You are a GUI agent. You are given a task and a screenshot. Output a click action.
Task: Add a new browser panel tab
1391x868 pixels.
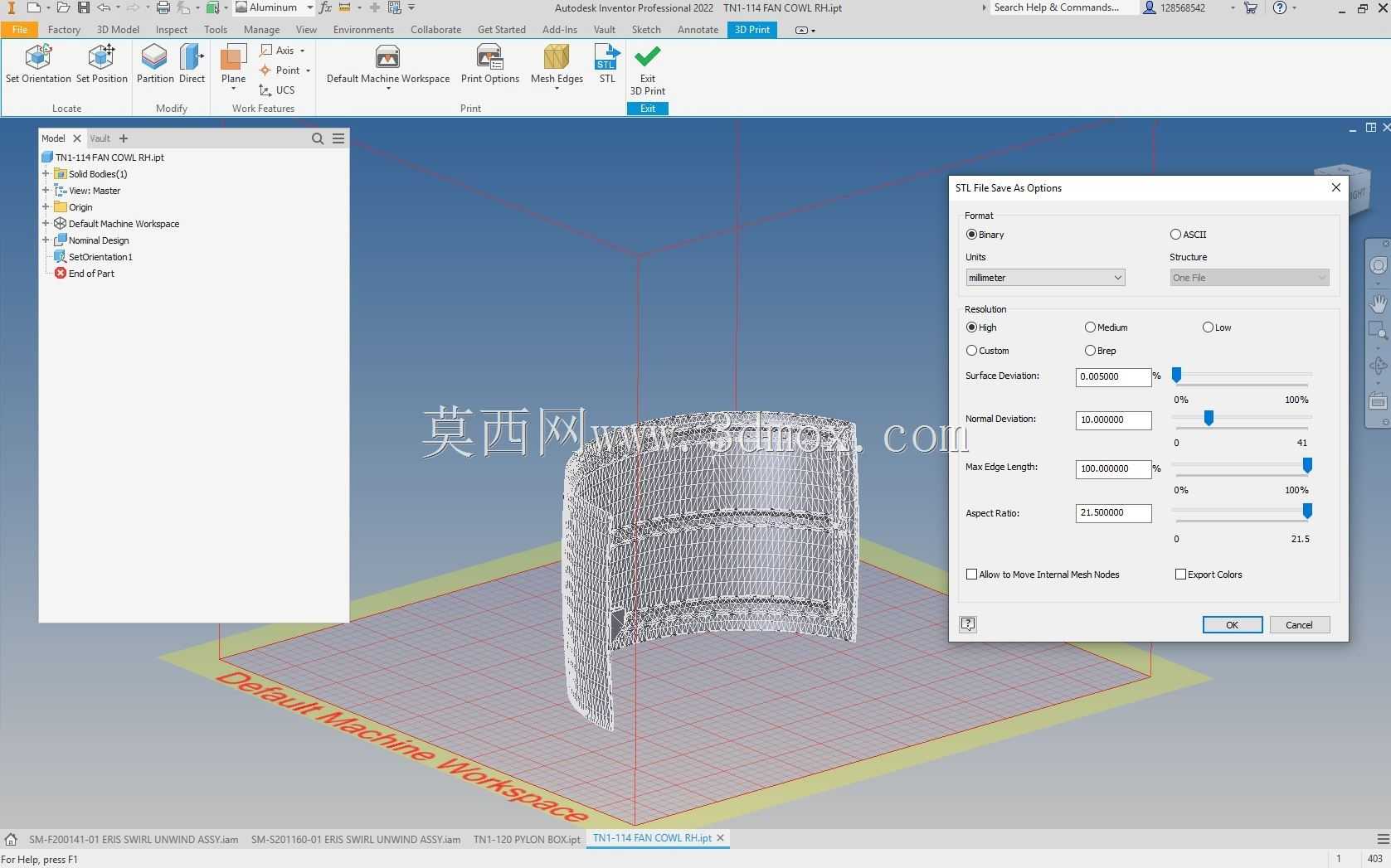(124, 138)
